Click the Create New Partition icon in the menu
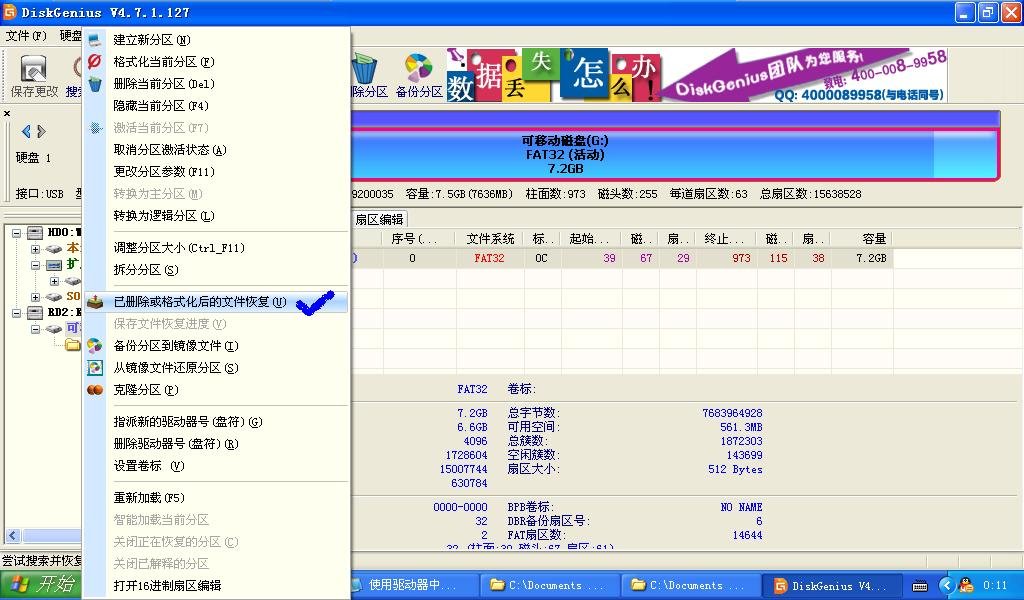This screenshot has width=1024, height=600. [95, 40]
